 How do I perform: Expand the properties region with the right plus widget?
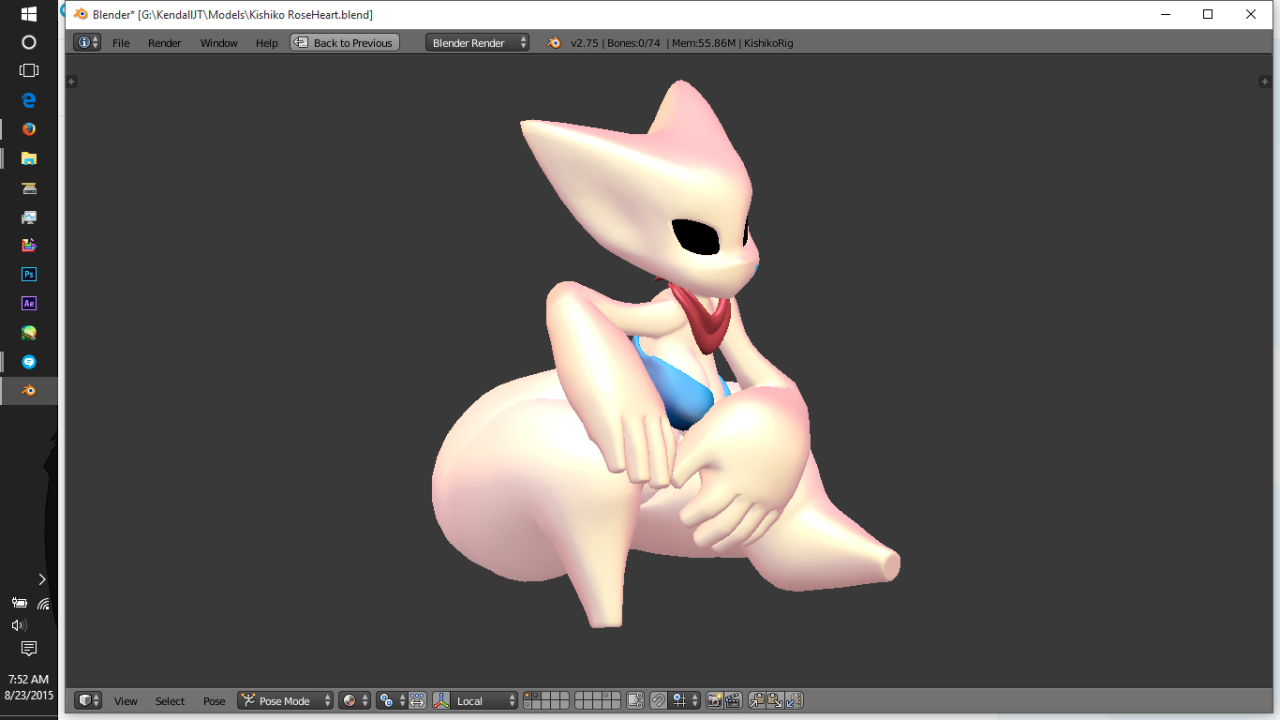click(x=1264, y=82)
